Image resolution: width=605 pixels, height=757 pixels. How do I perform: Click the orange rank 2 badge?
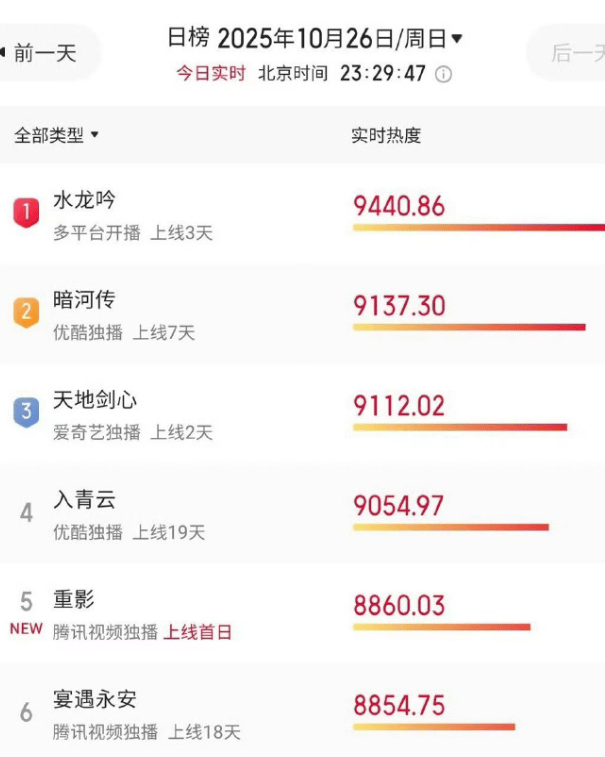click(x=26, y=312)
